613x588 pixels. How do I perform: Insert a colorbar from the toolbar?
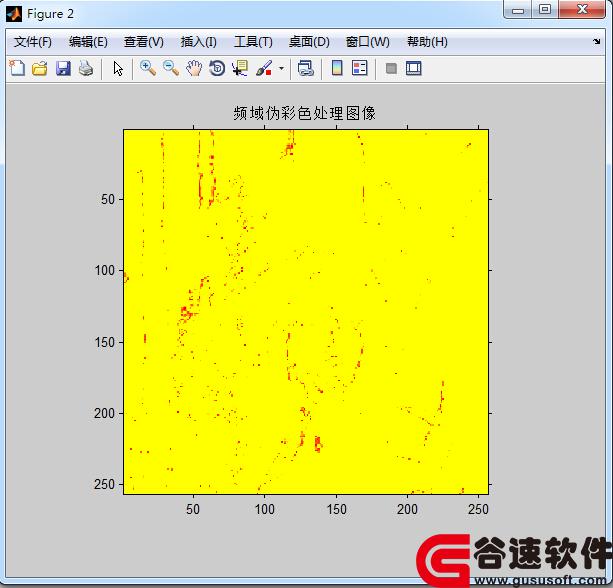click(337, 68)
